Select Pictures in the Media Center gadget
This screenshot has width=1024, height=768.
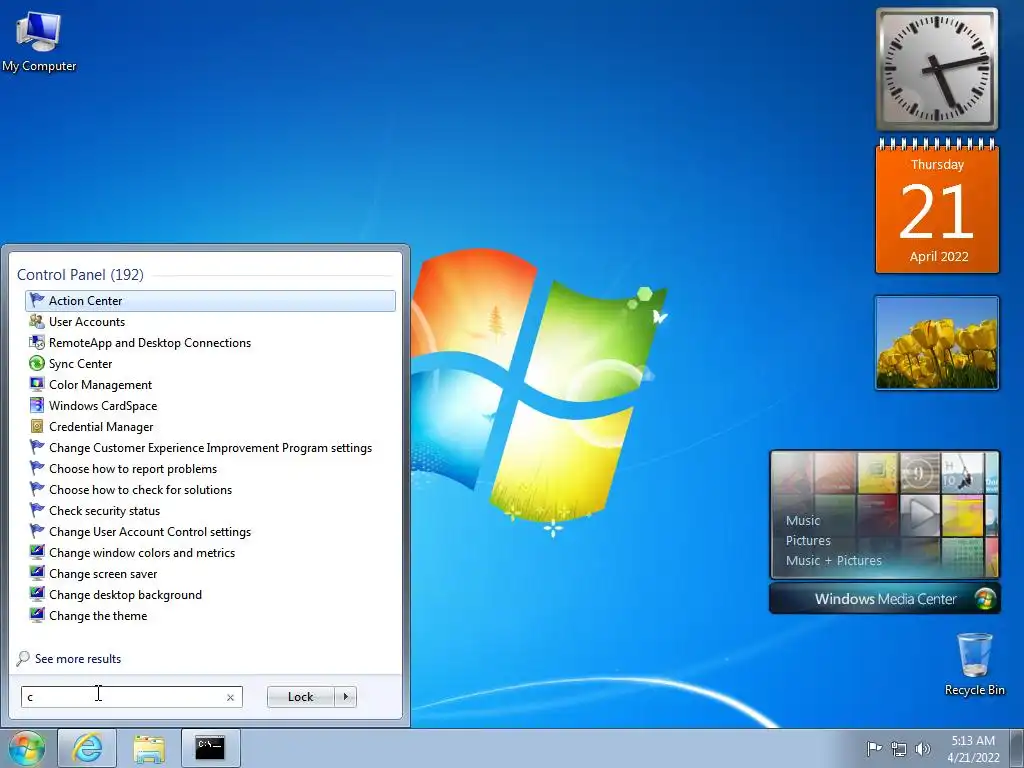coord(808,540)
